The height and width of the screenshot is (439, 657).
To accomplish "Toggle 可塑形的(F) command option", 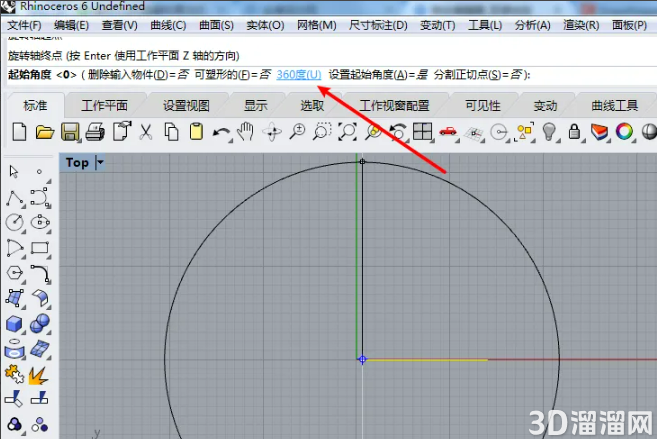I will [x=233, y=75].
